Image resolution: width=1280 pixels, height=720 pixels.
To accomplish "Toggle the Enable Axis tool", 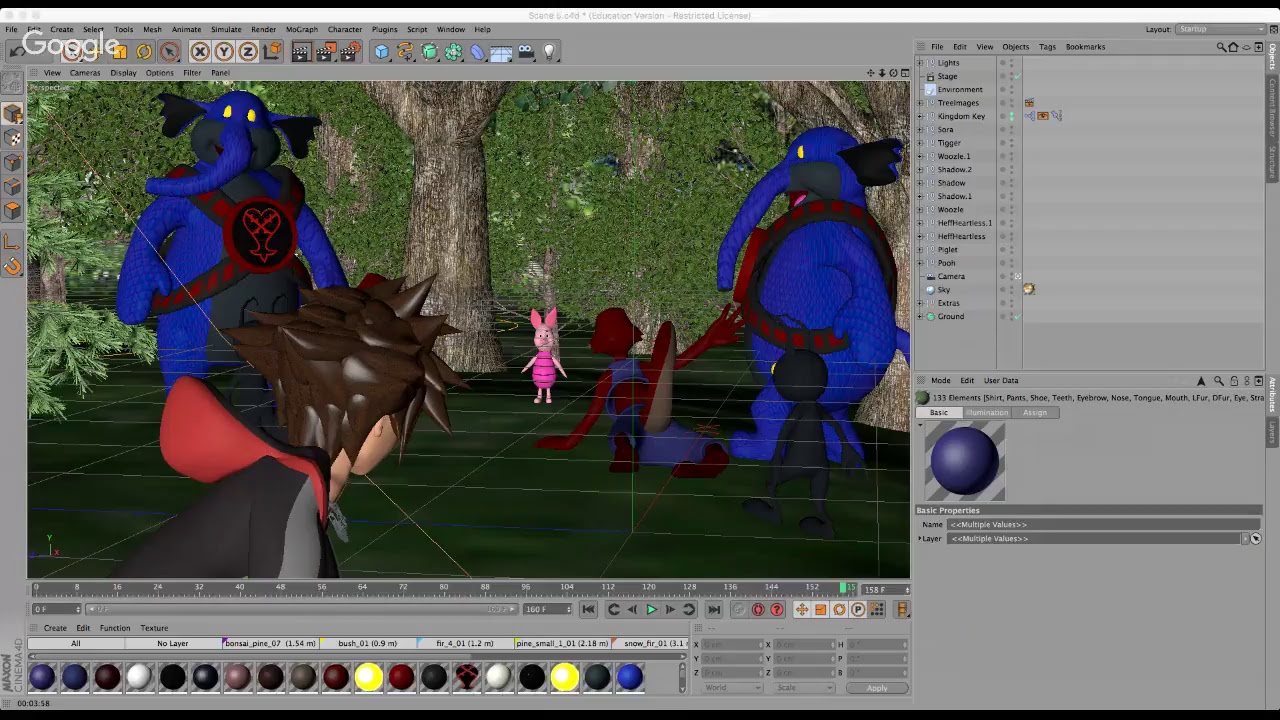I will click(13, 241).
